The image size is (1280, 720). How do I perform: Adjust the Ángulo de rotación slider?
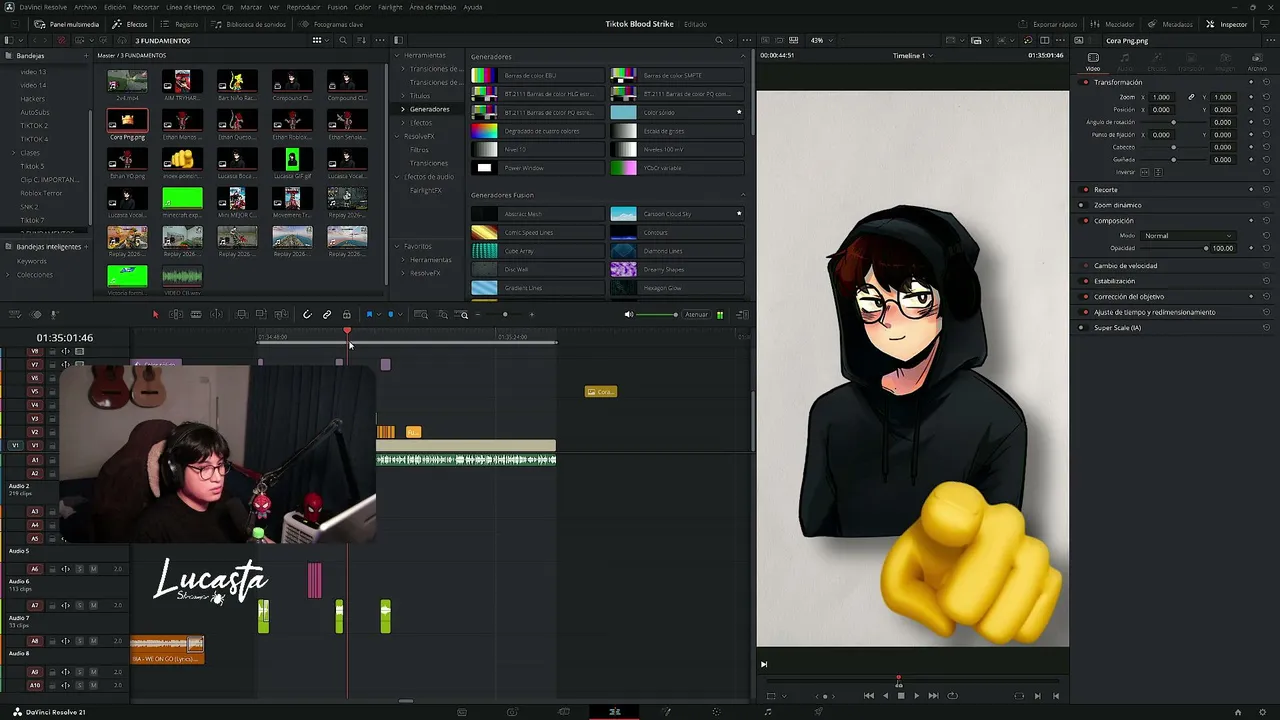[x=1173, y=122]
